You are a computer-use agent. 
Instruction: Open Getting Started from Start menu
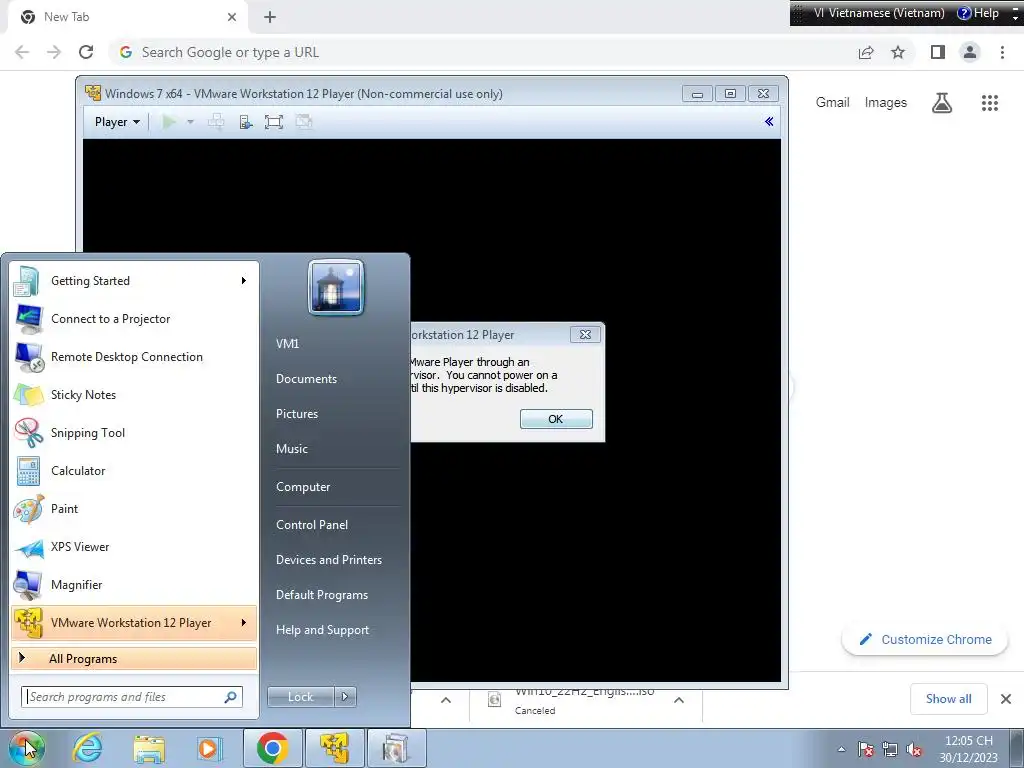134,281
